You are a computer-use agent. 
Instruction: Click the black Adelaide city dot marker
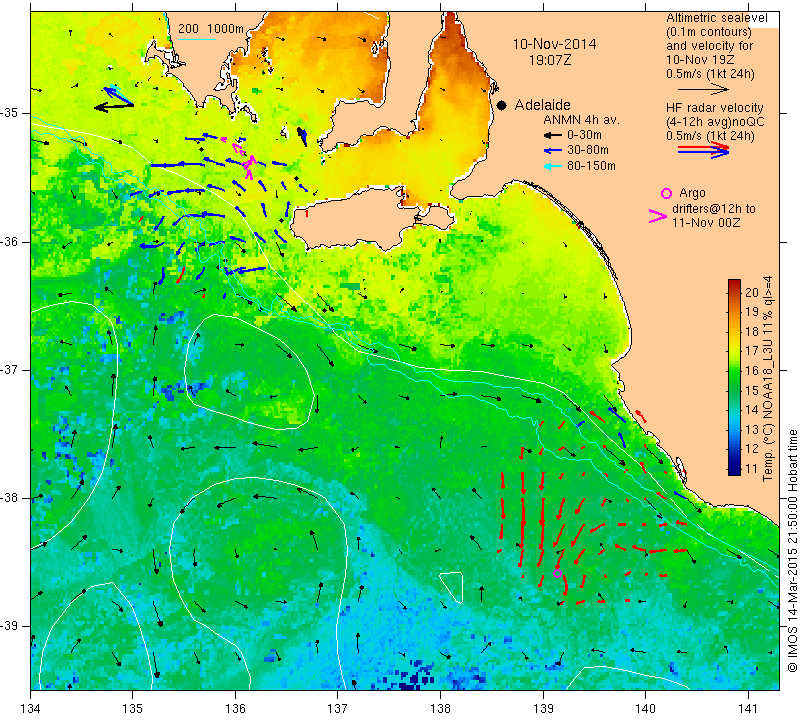pos(502,105)
